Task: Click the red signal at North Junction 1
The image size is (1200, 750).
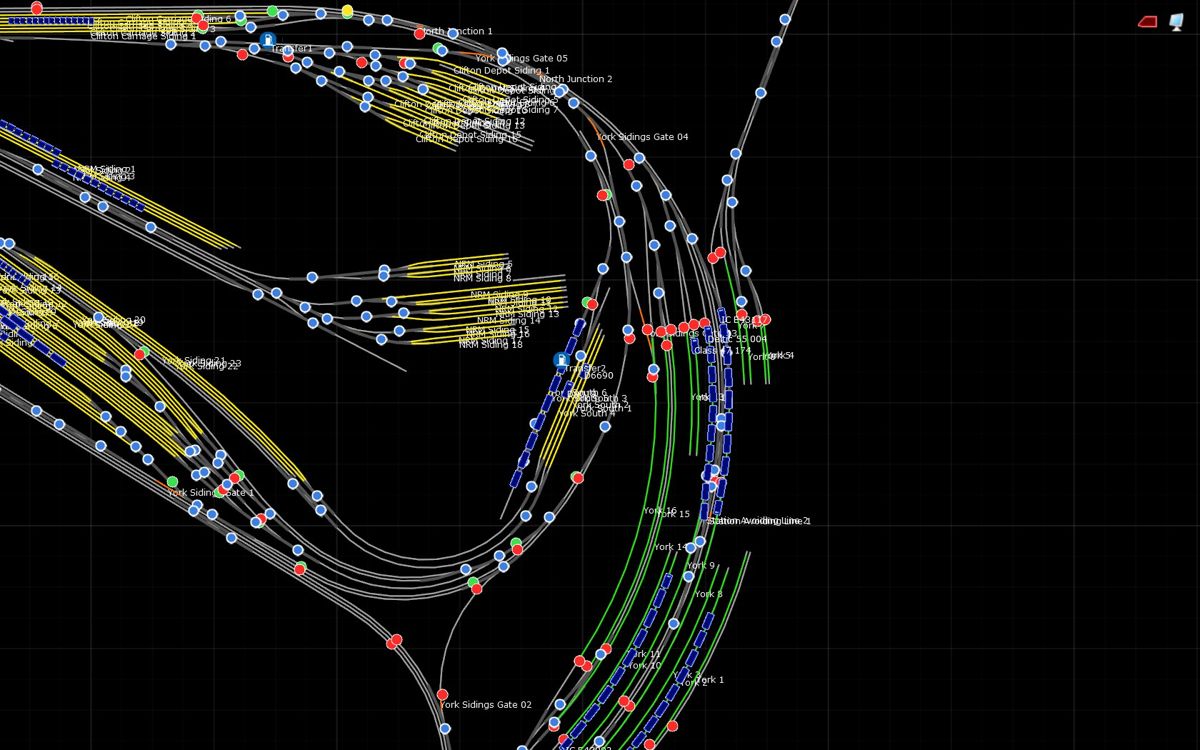Action: pos(420,33)
